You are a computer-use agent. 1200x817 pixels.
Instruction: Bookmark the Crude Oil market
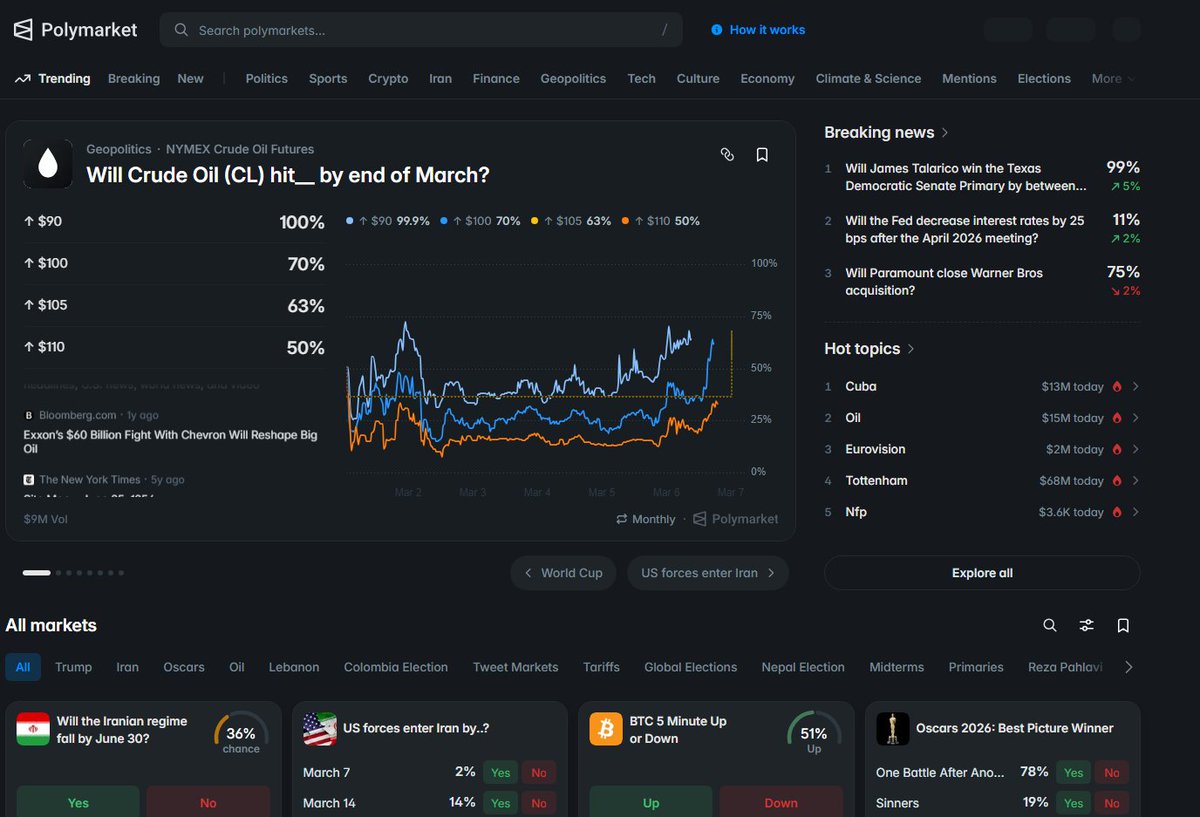(x=762, y=154)
